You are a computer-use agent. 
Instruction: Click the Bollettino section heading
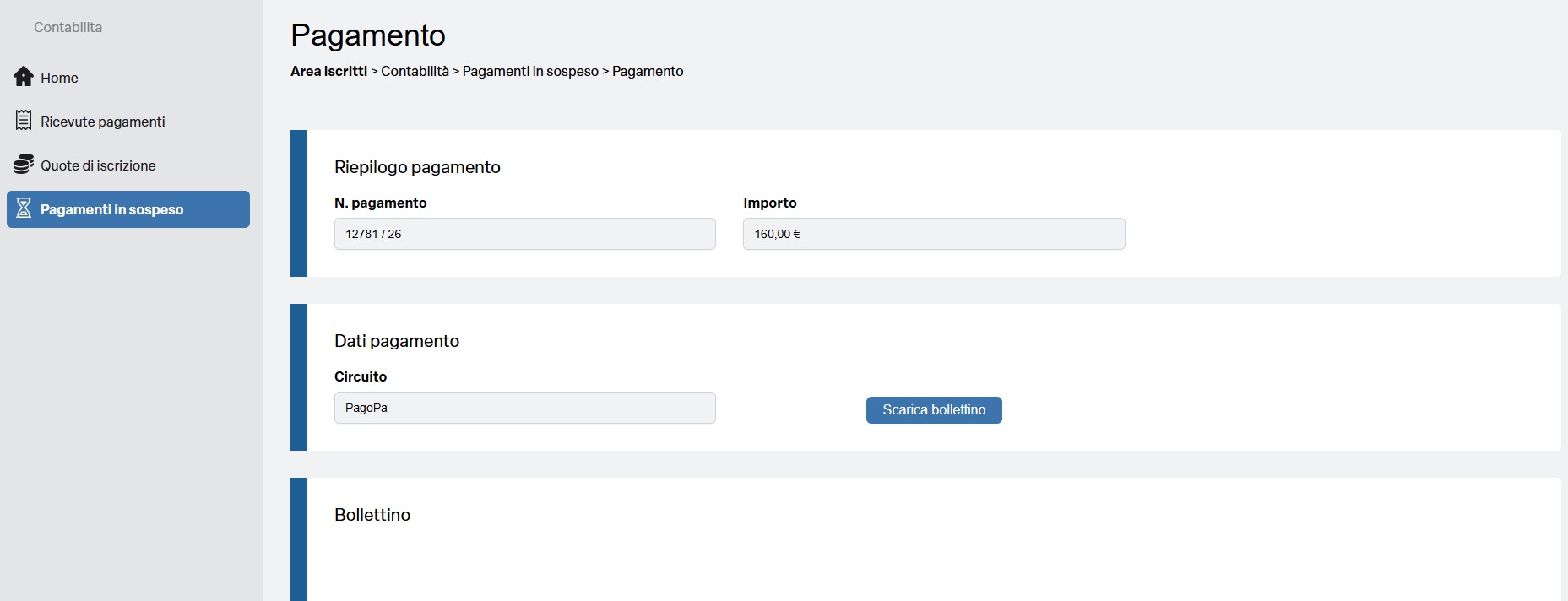pyautogui.click(x=372, y=515)
